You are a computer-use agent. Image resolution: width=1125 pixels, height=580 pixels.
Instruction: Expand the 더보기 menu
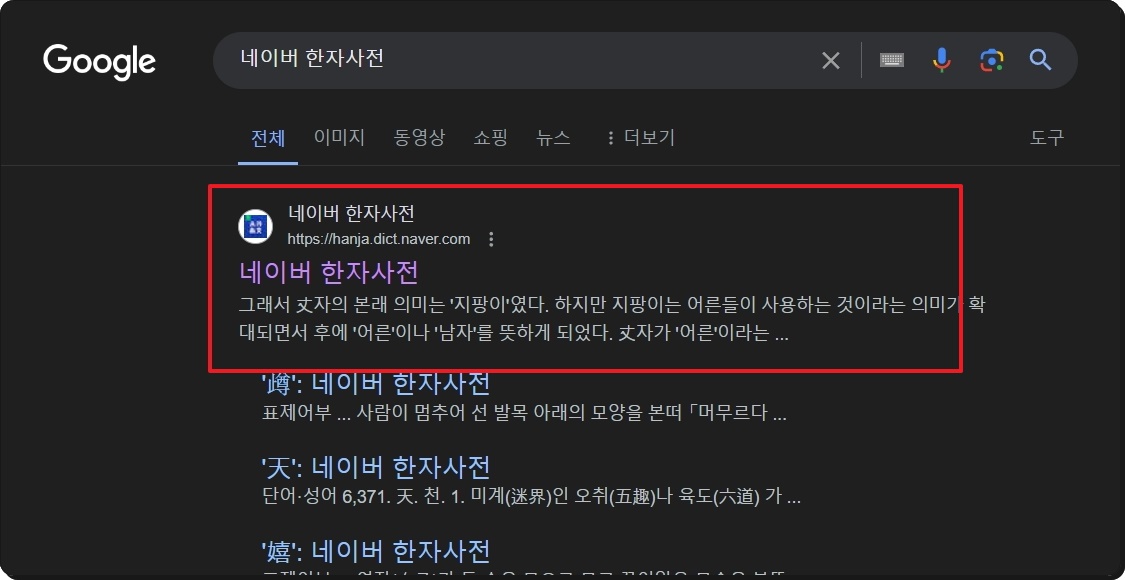click(640, 138)
